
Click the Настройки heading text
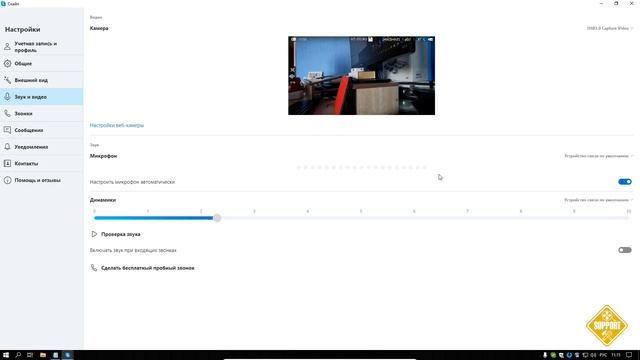22,29
